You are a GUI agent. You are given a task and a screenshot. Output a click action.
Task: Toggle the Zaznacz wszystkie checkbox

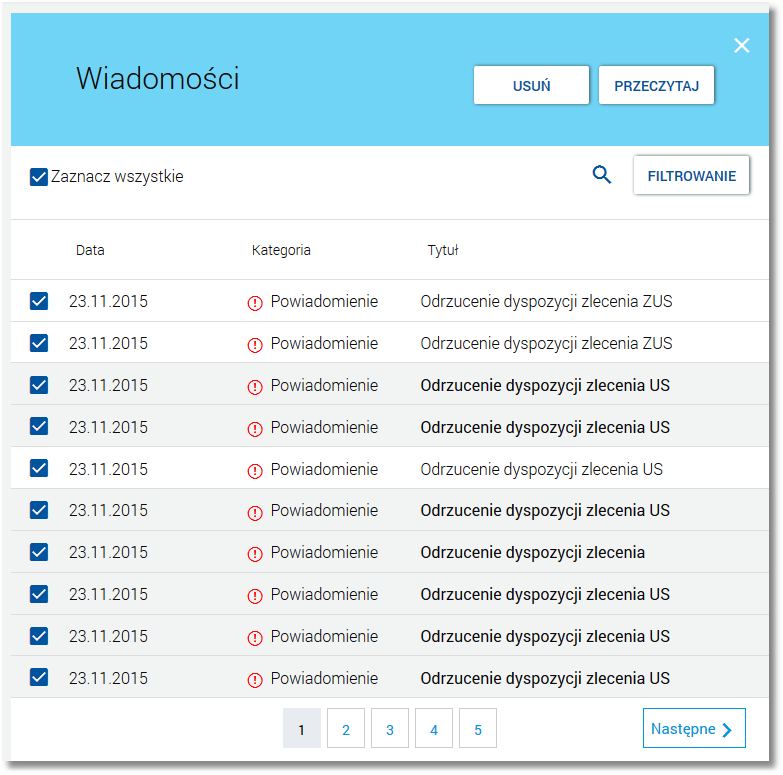(38, 177)
